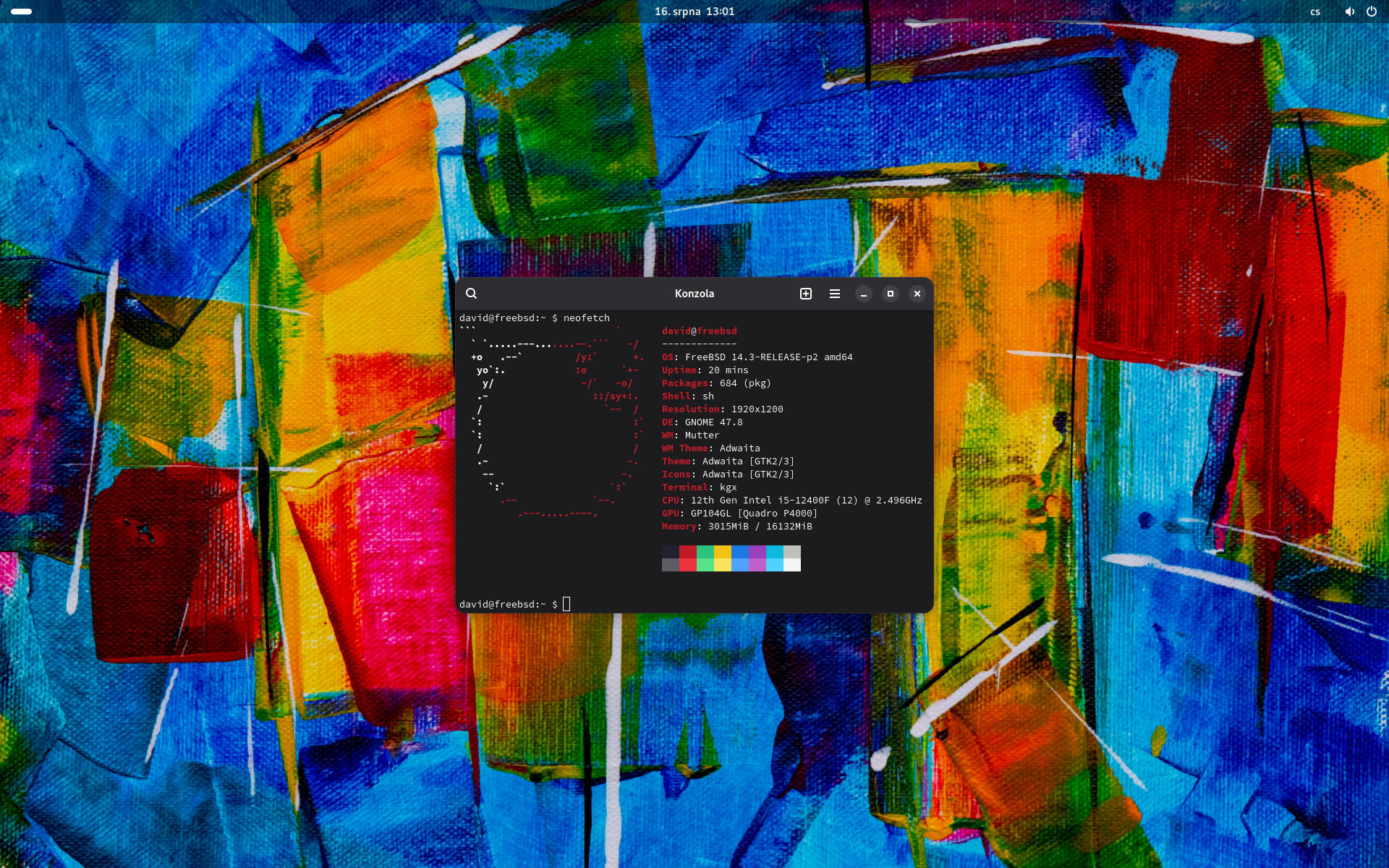Click the 'Packages: 684 (pkg)' line
Viewport: 1389px width, 868px height.
click(x=717, y=383)
